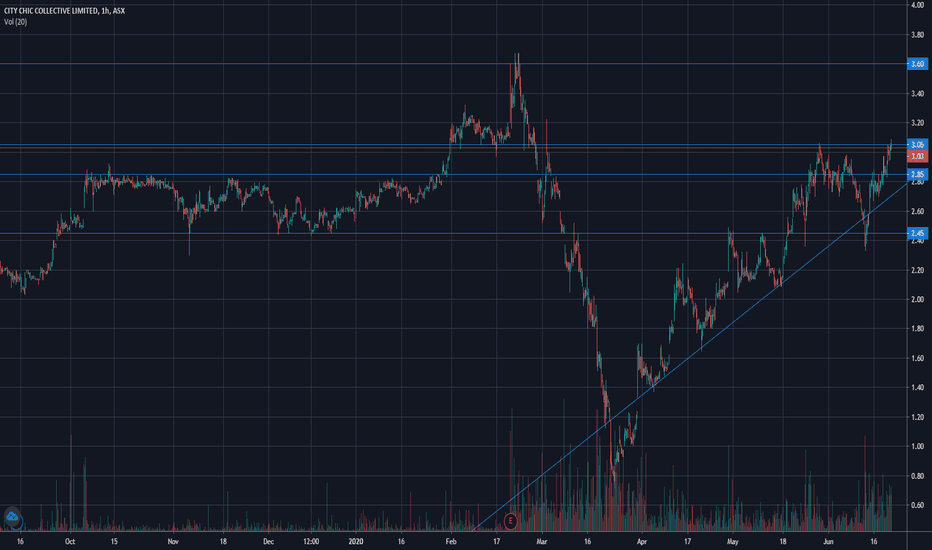Click the 2020 label on time axis
The image size is (932, 550).
[355, 542]
